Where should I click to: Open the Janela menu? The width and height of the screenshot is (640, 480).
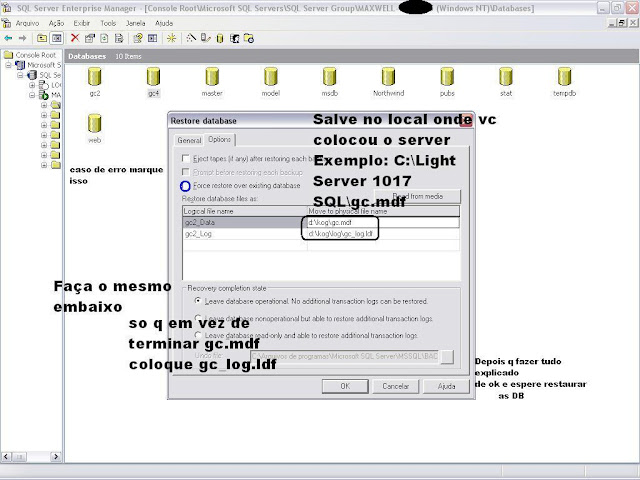click(136, 23)
